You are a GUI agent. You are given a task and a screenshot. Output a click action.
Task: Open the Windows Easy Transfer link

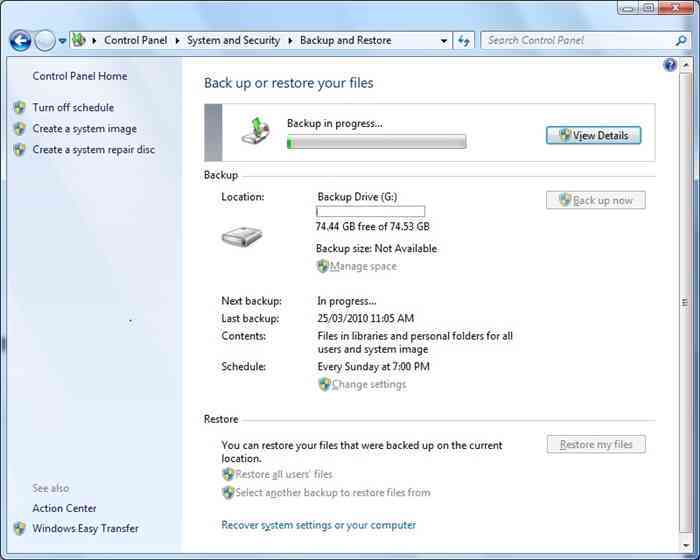point(85,528)
